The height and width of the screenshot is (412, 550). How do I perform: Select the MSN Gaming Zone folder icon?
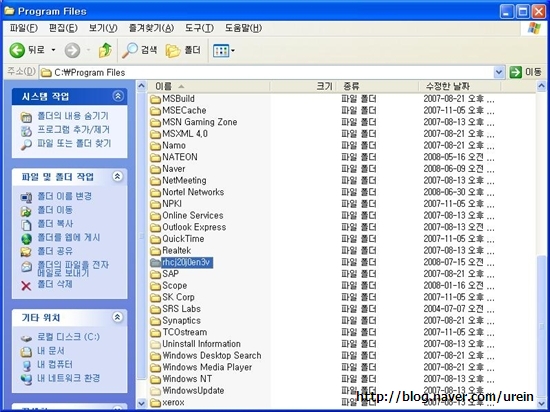coord(155,122)
